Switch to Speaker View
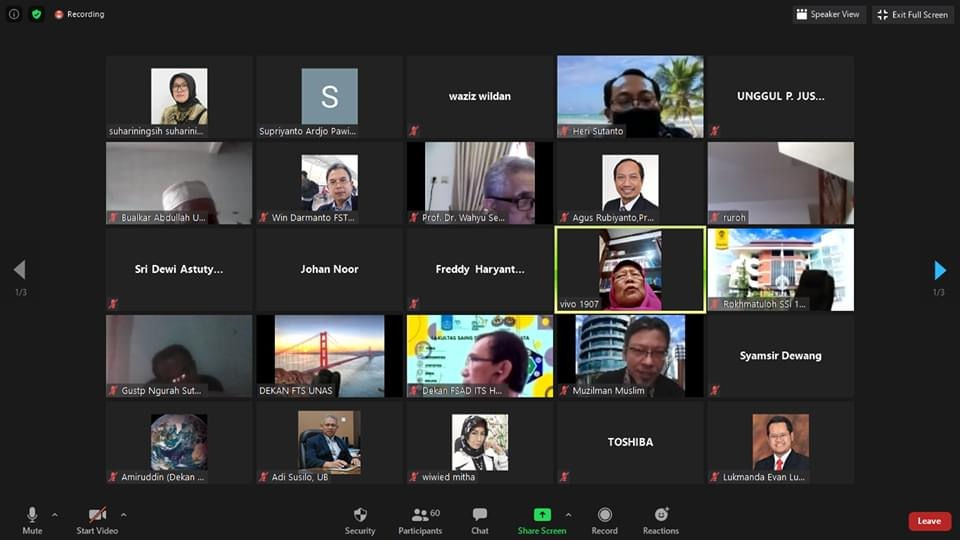The image size is (960, 540). (x=828, y=14)
